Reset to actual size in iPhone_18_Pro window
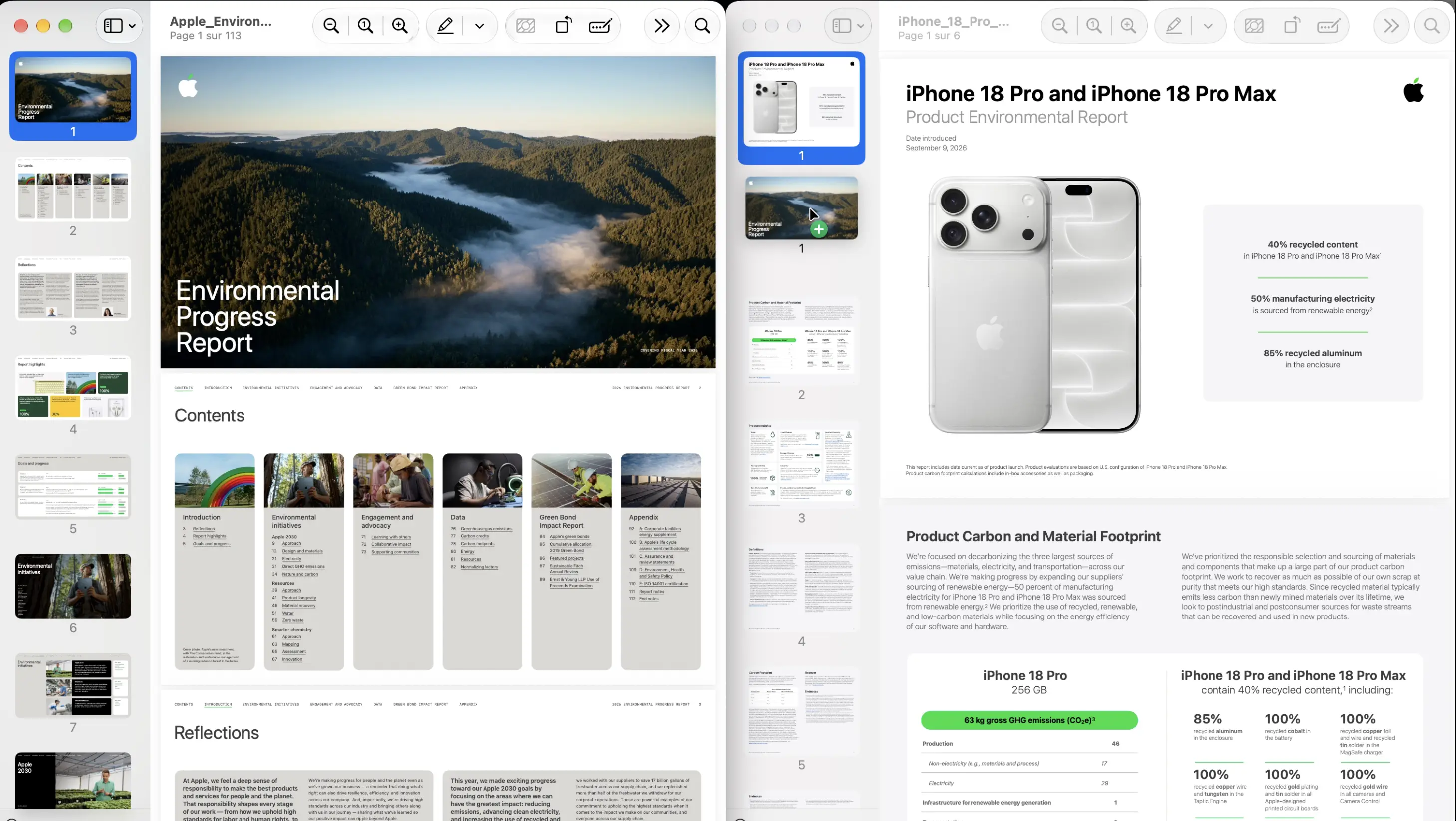Screen dimensions: 1456x821 (1094, 26)
